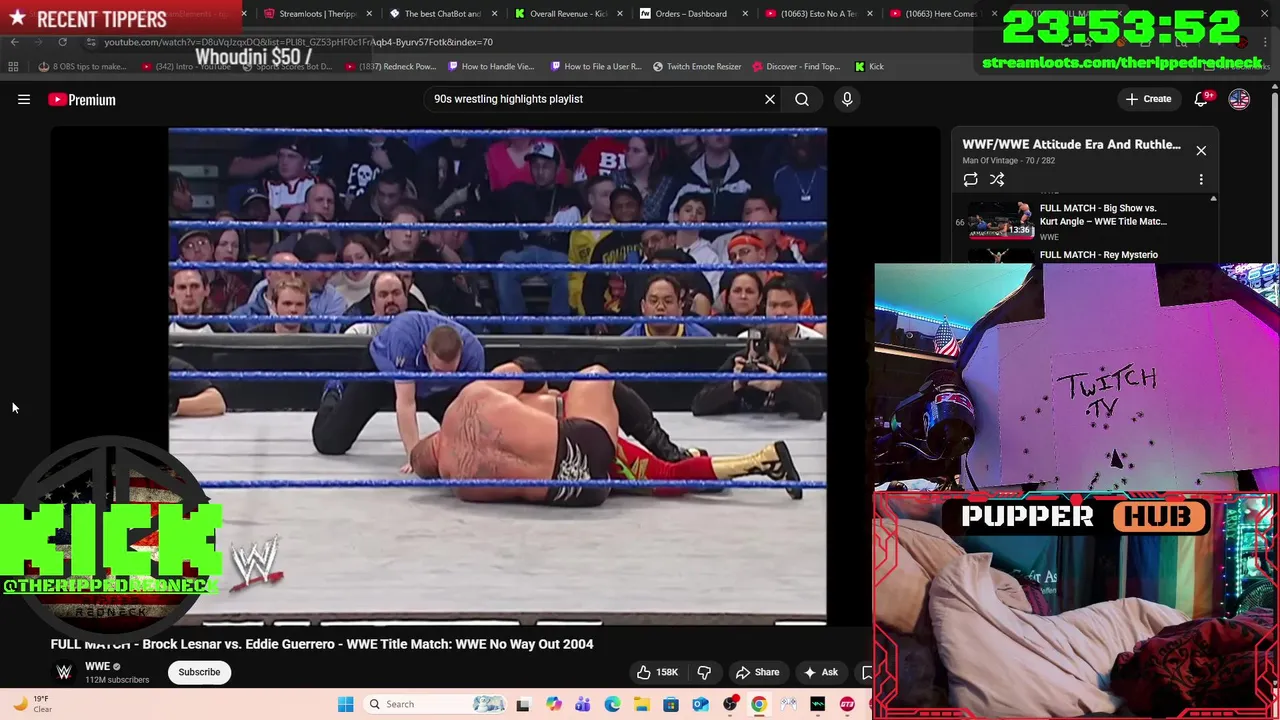The width and height of the screenshot is (1280, 720).
Task: Open the Discover - Find Top... bookmark
Action: click(x=796, y=67)
